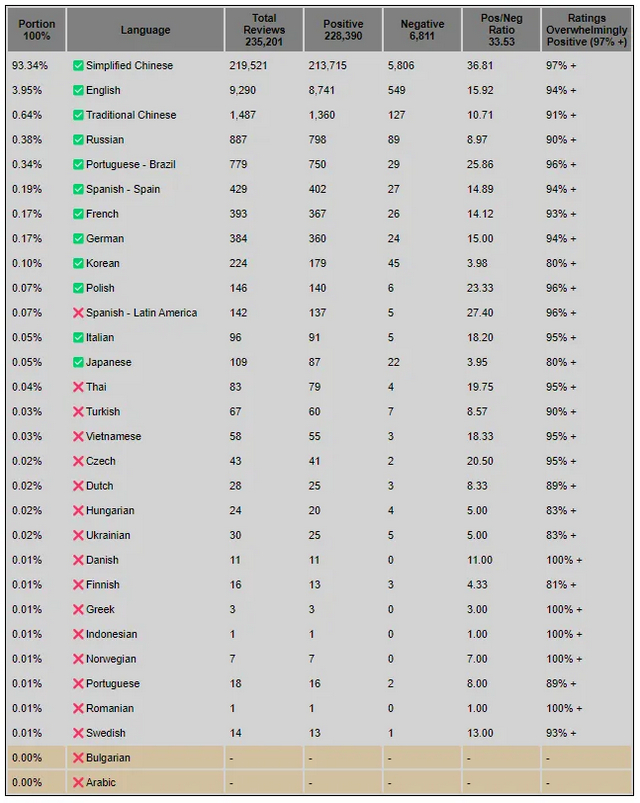Click the Ratings Overwhelmingly Positive header
Viewport: 640px width, 803px height.
(x=586, y=30)
